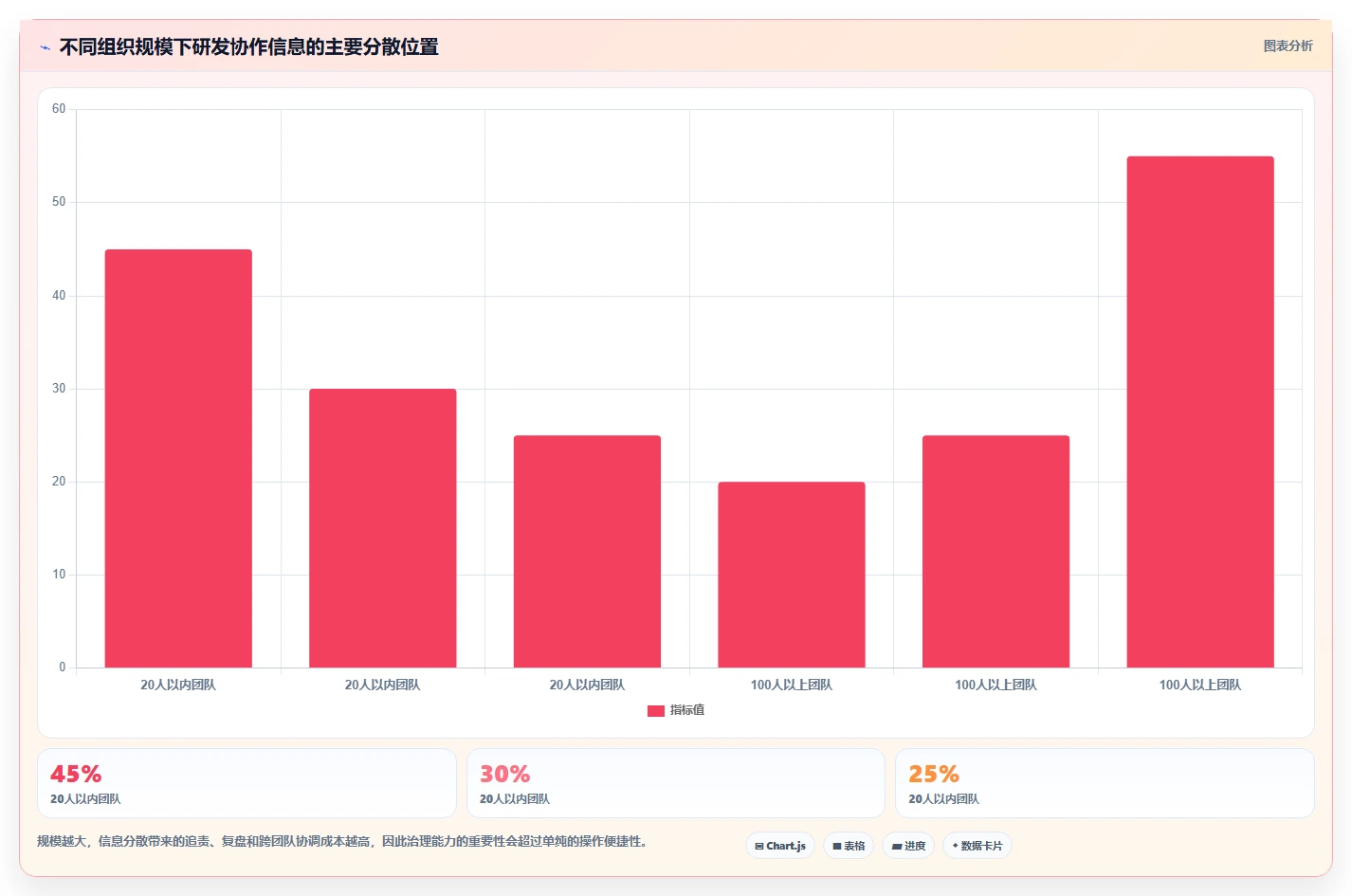Click the 进度 tag icon
Viewport: 1352px width, 896px height.
pos(897,846)
